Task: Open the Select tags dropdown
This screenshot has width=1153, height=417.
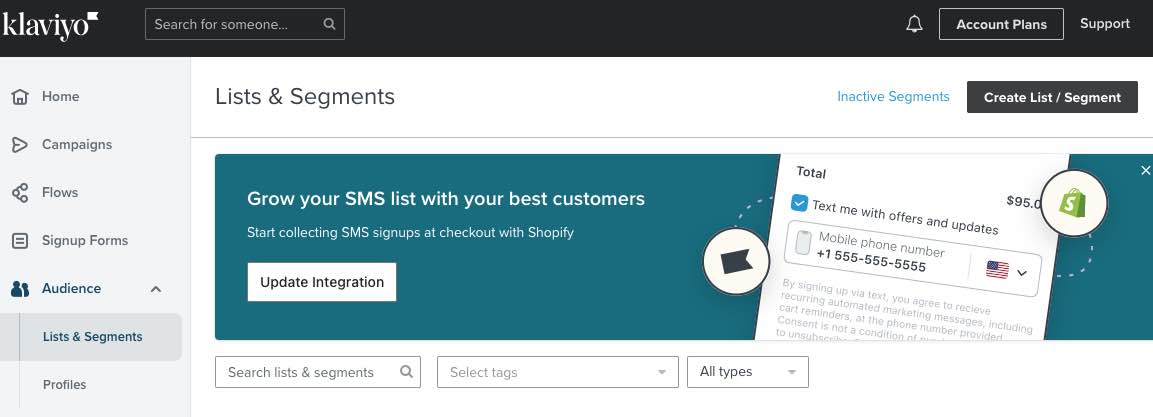Action: coord(557,372)
